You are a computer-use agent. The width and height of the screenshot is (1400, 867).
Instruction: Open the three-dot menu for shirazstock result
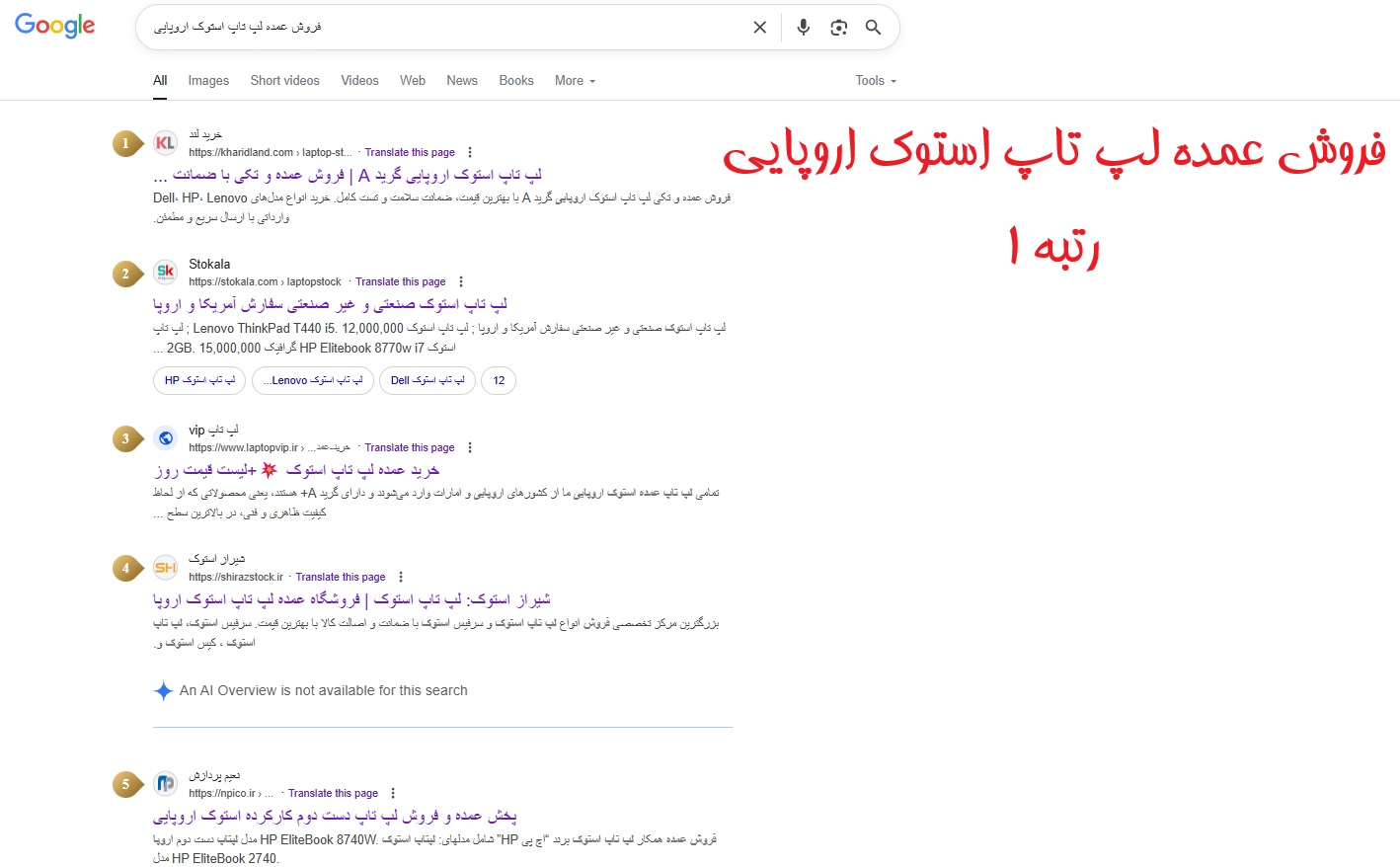pos(401,578)
